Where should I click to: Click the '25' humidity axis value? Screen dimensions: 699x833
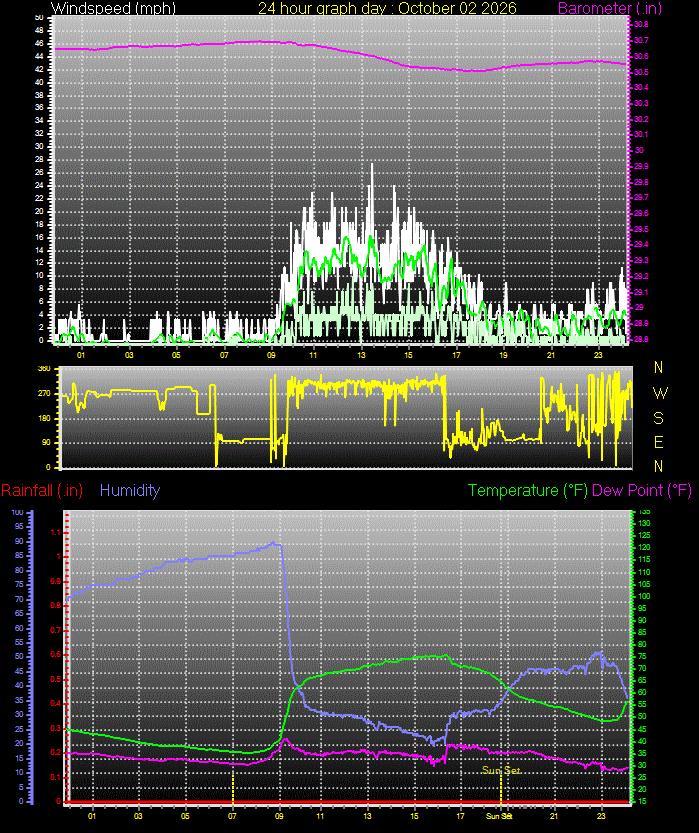20,729
